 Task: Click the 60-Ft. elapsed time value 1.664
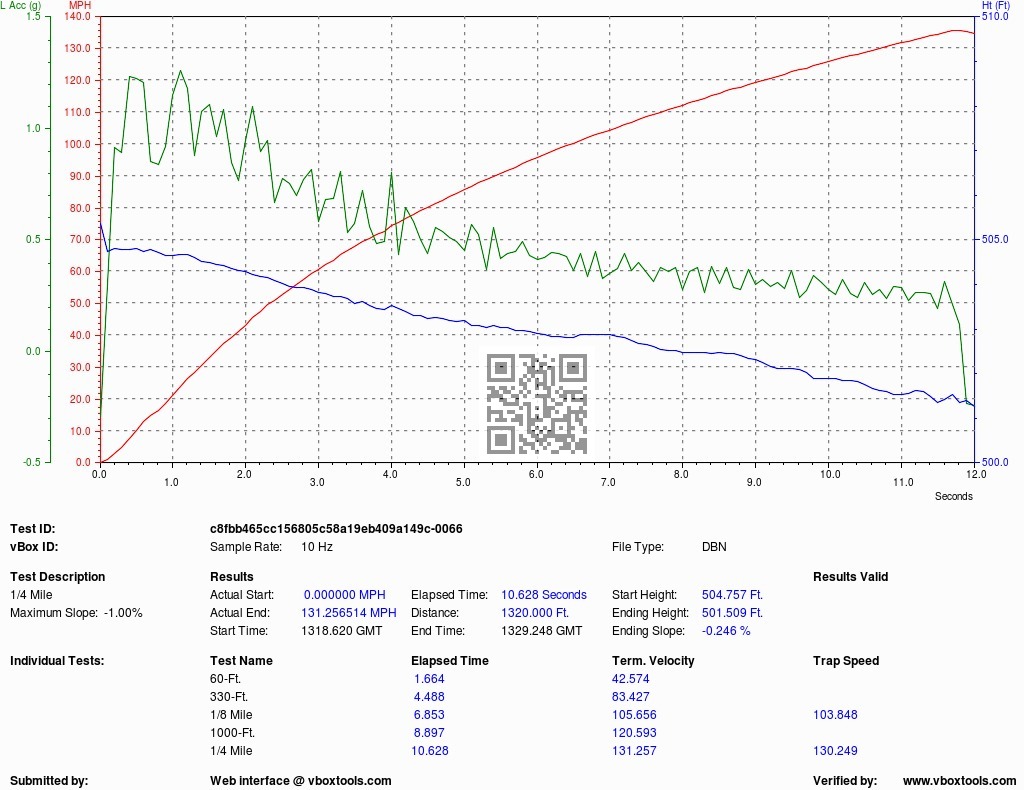point(429,678)
